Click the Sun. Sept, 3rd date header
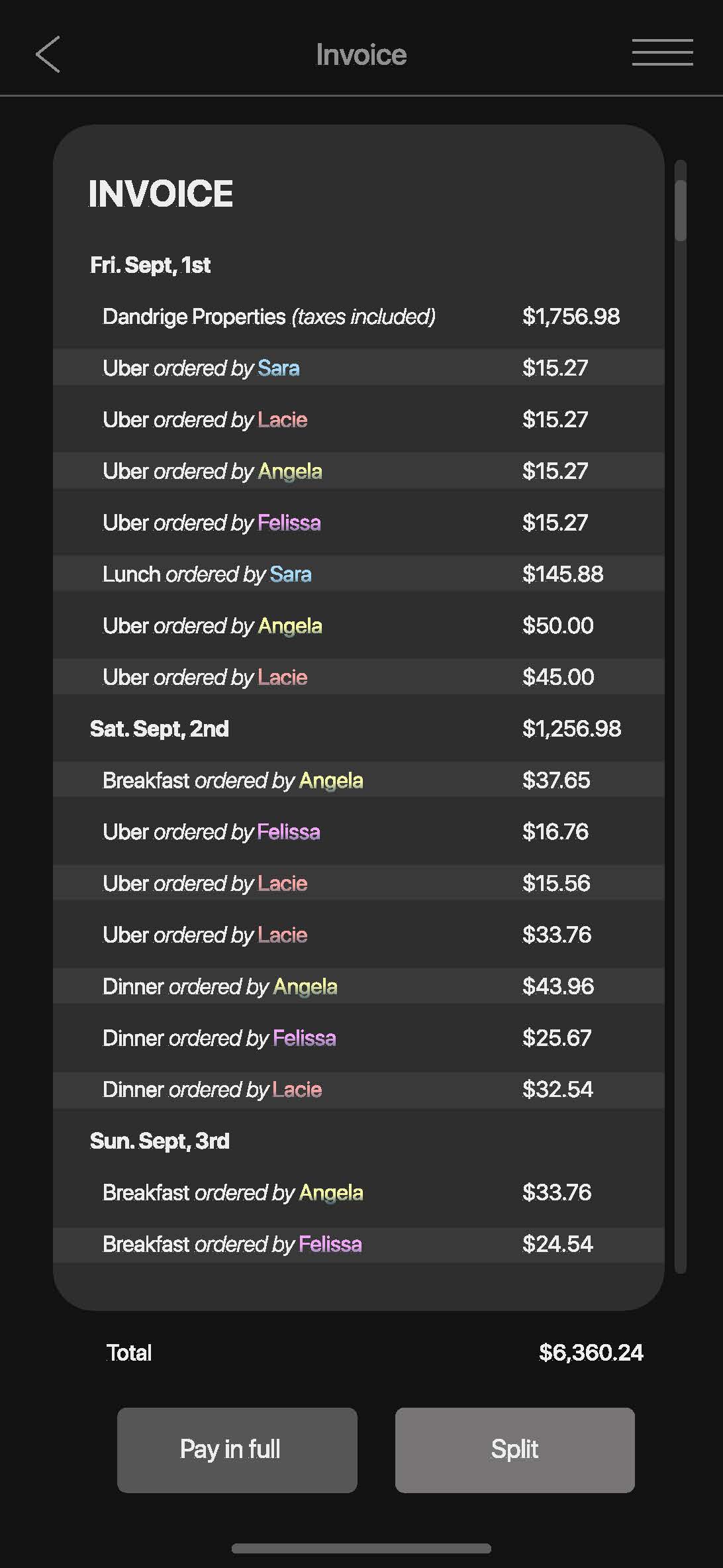 coord(160,1141)
